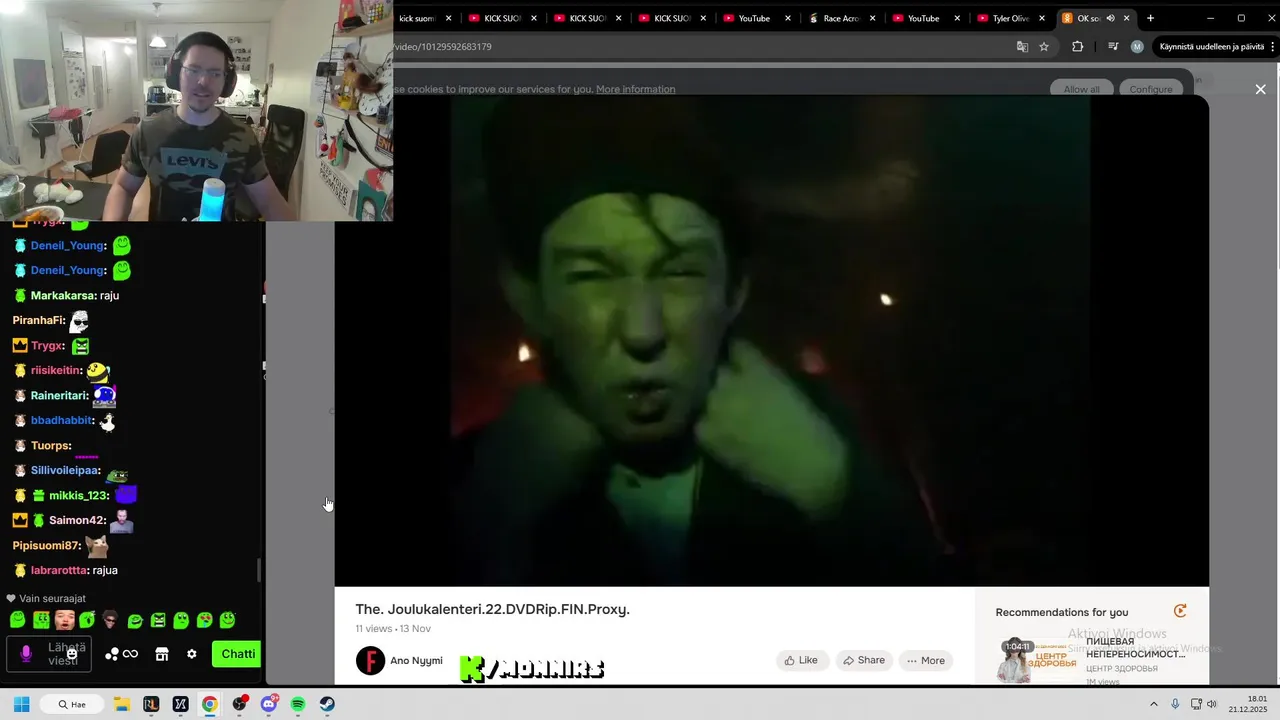Click the chat message input field
1280x720 pixels.
(49, 654)
